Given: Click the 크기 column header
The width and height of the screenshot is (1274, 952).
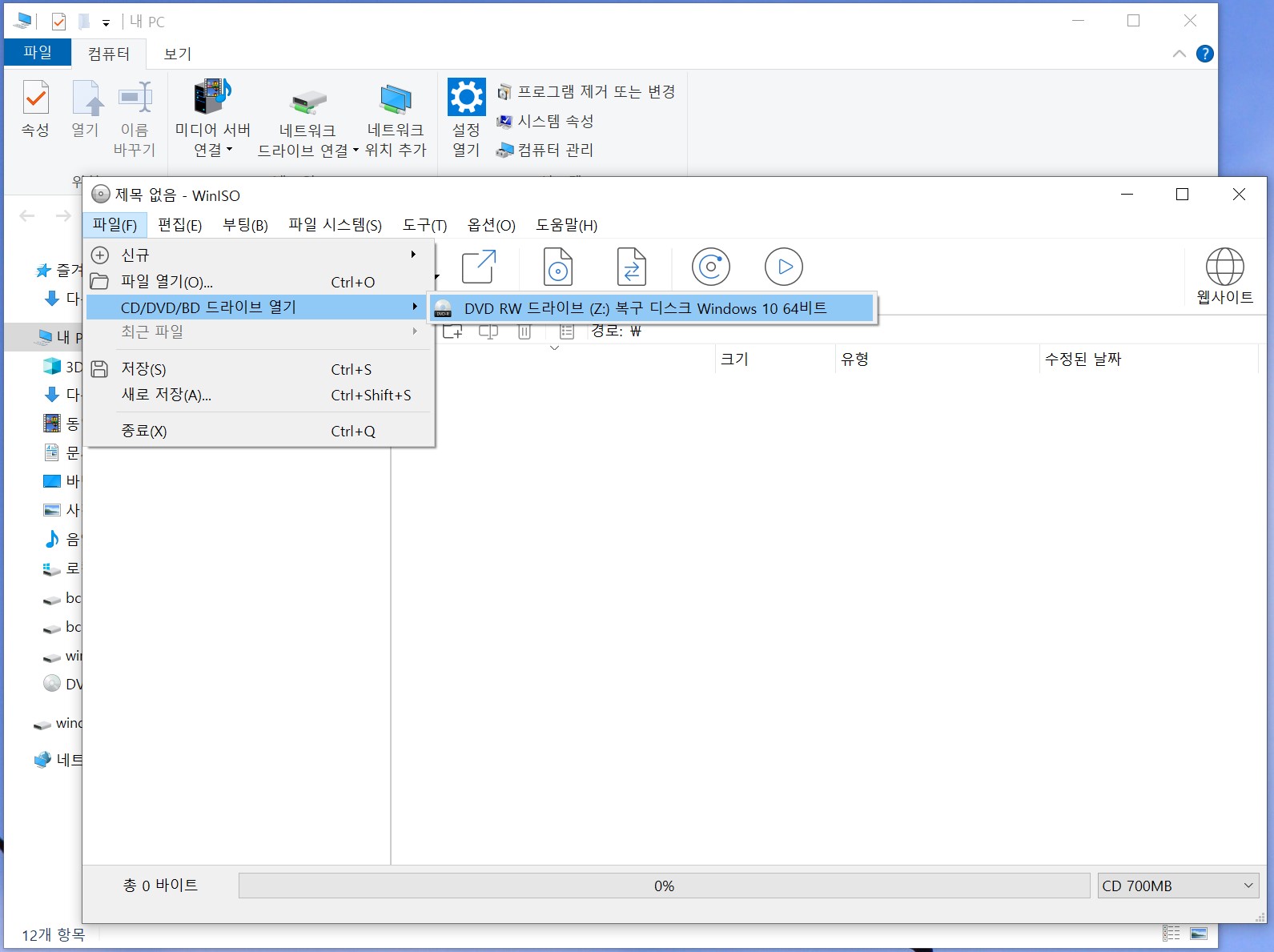Looking at the screenshot, I should [774, 360].
